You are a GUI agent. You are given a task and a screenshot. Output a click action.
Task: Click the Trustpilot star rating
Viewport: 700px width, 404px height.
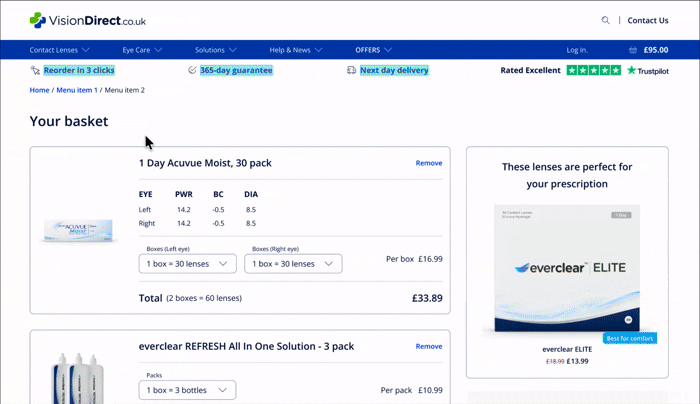593,71
